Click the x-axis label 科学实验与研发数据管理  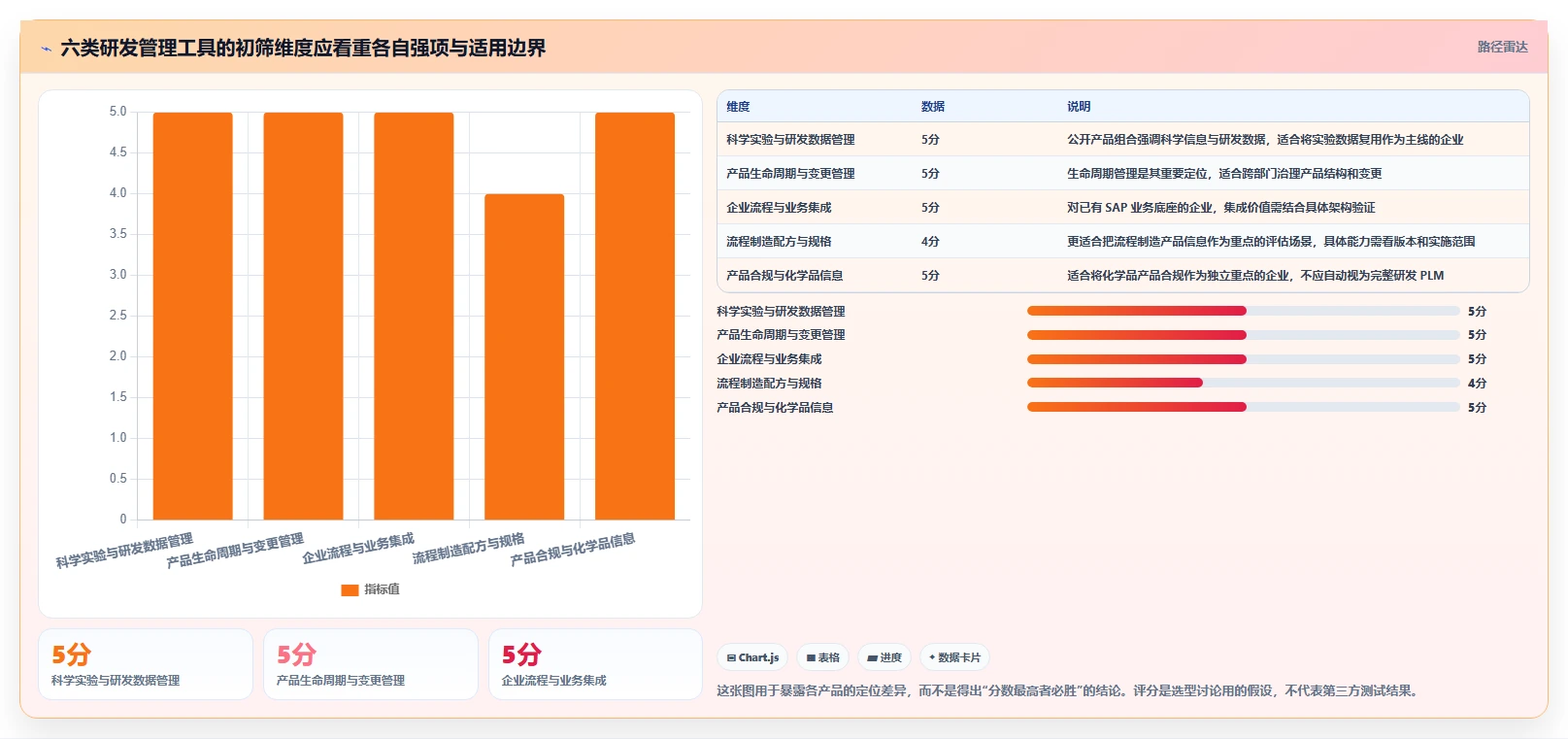[124, 551]
